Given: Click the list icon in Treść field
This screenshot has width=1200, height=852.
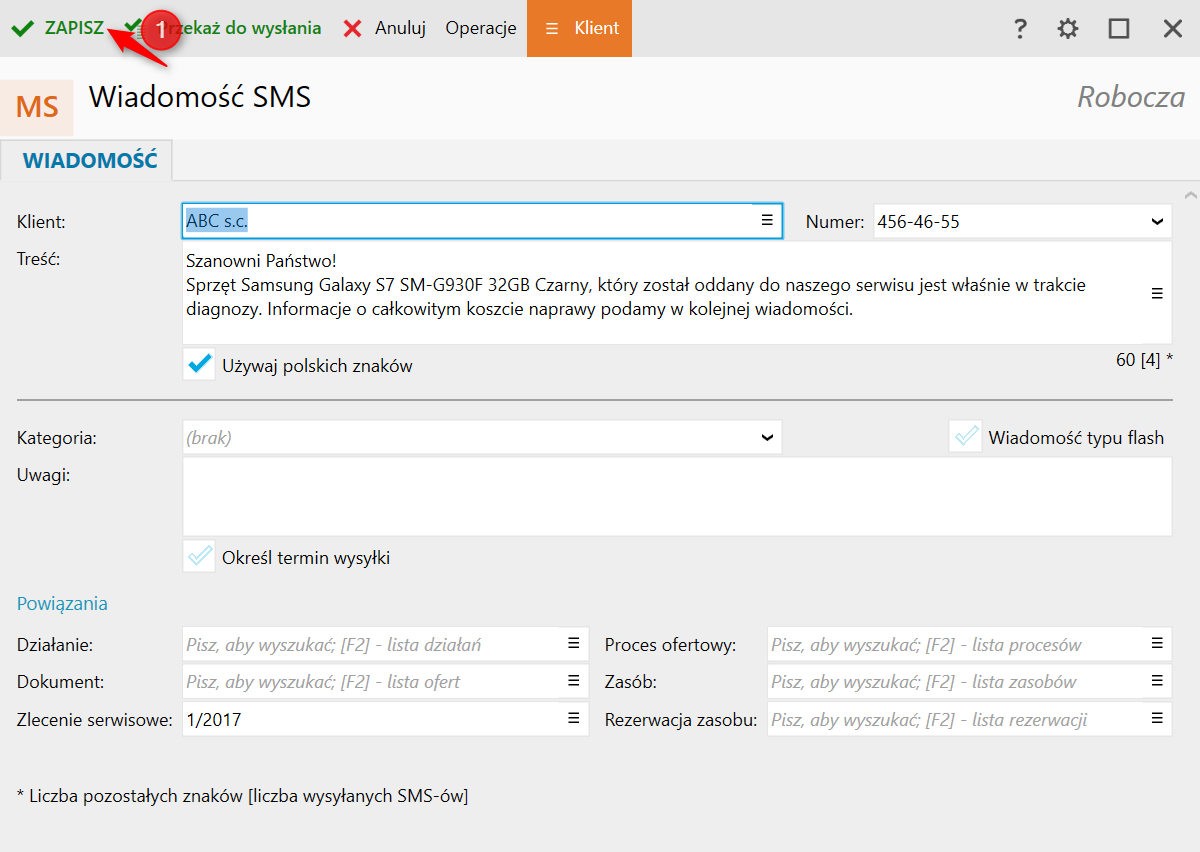Looking at the screenshot, I should tap(1157, 293).
